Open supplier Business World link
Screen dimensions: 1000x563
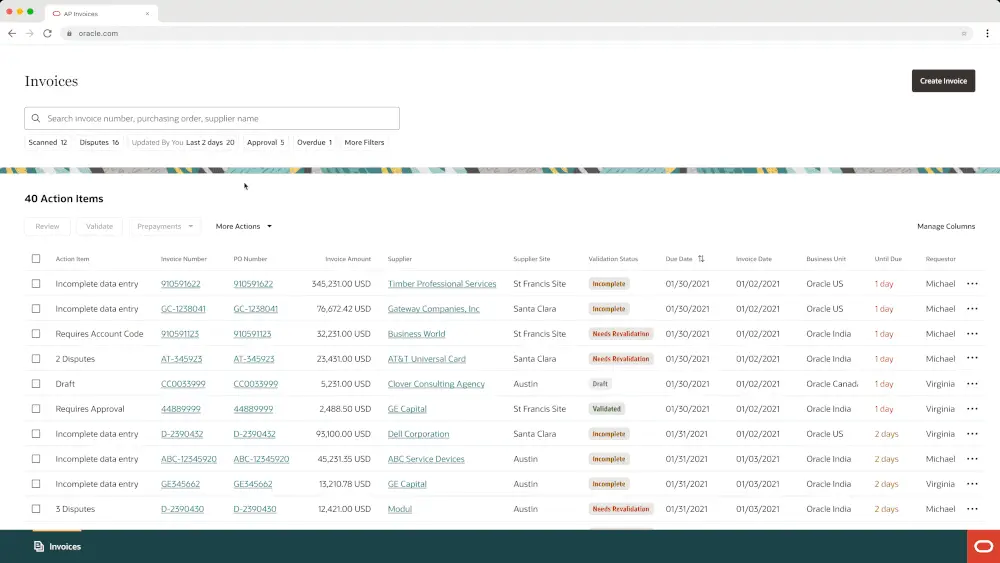[x=416, y=333]
